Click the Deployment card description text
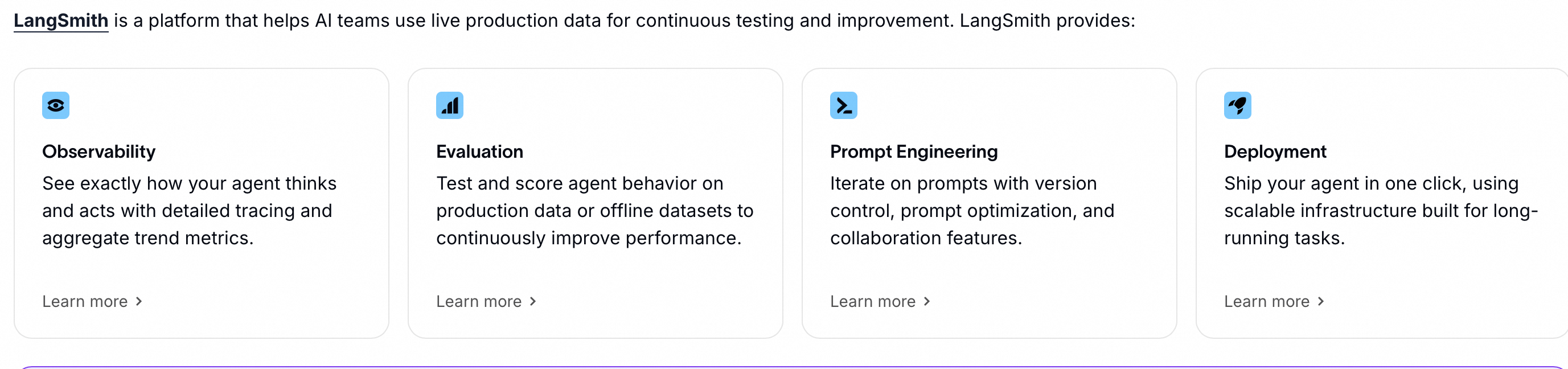Image resolution: width=1568 pixels, height=369 pixels. click(x=1381, y=211)
